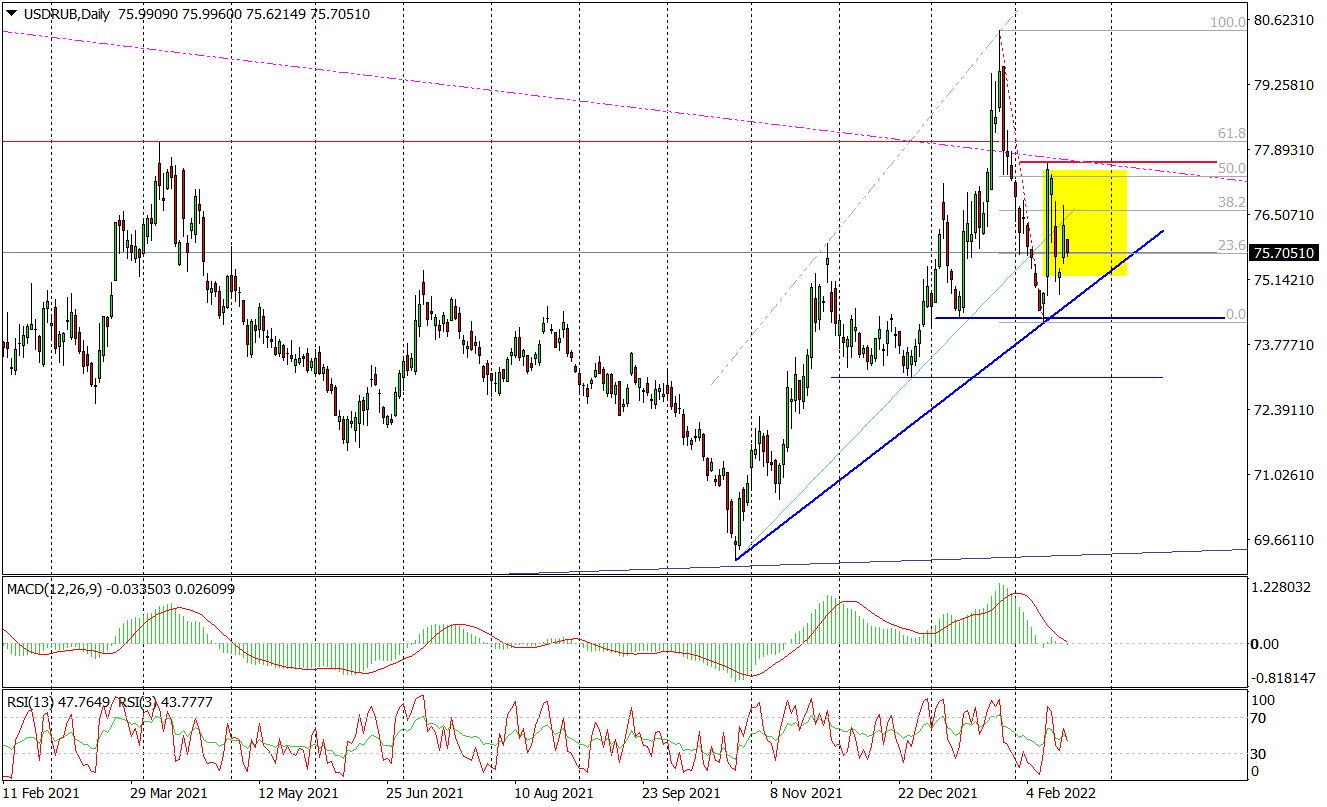The image size is (1327, 807).
Task: Click the 23 Sep 2021 date label
Action: click(681, 792)
